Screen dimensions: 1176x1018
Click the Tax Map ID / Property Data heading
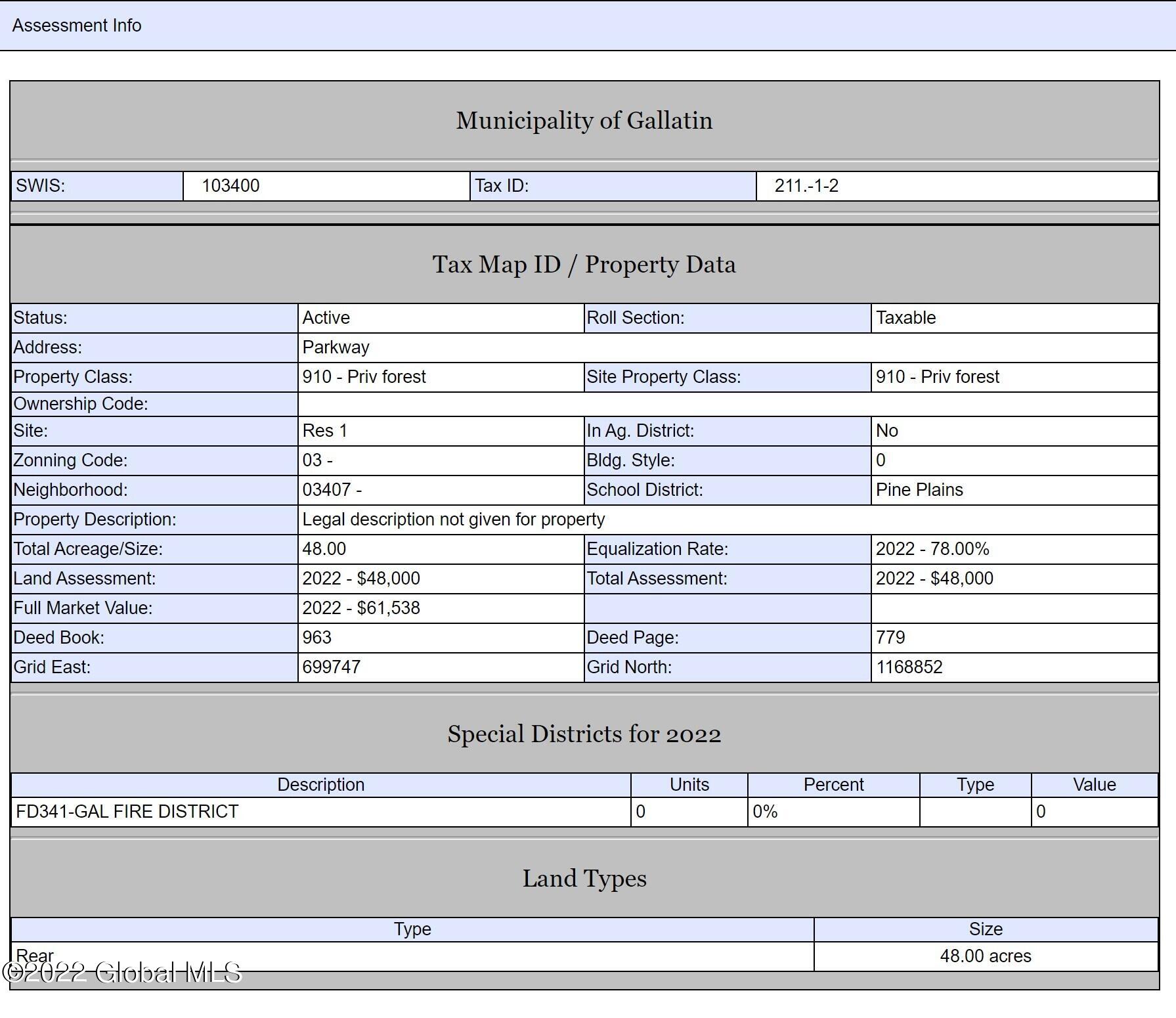click(x=584, y=264)
